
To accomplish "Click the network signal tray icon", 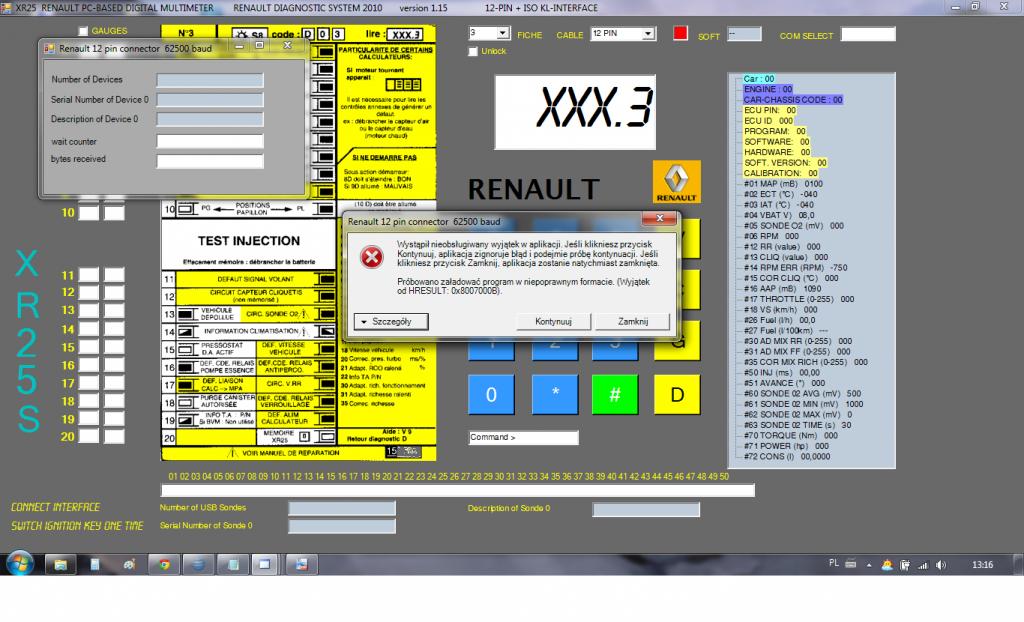I will 923,565.
